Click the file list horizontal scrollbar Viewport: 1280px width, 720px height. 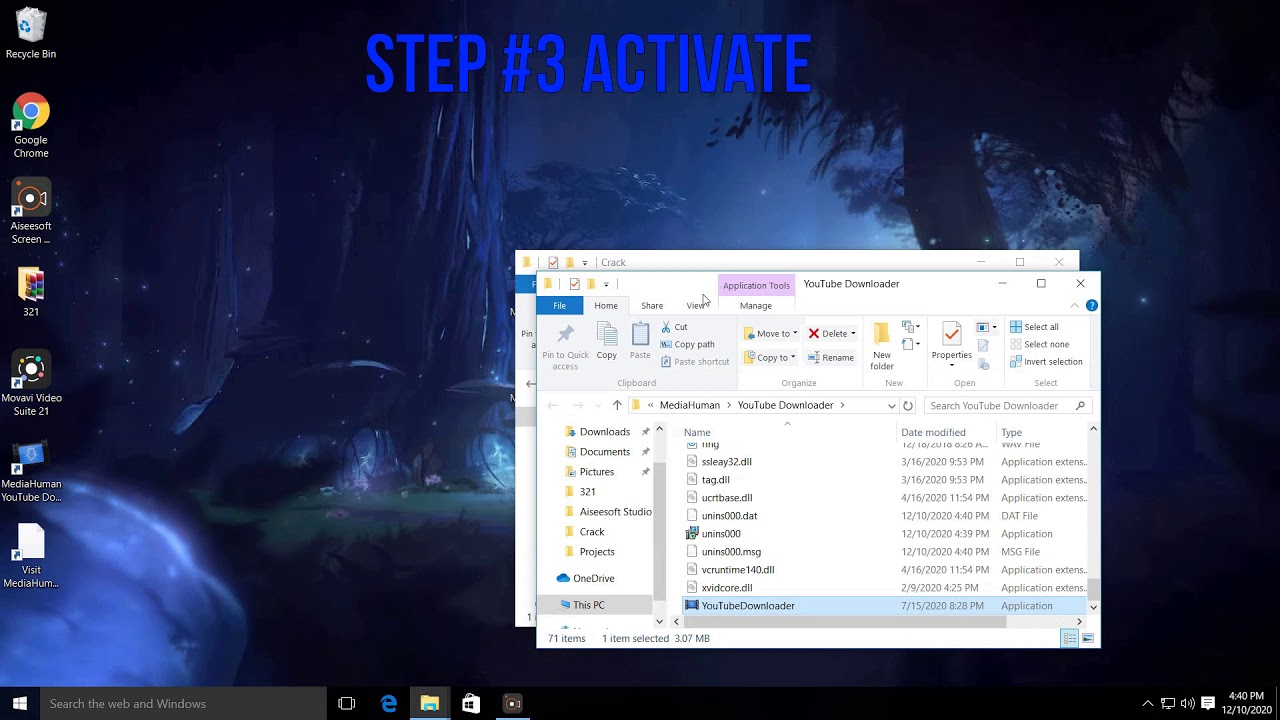click(845, 622)
